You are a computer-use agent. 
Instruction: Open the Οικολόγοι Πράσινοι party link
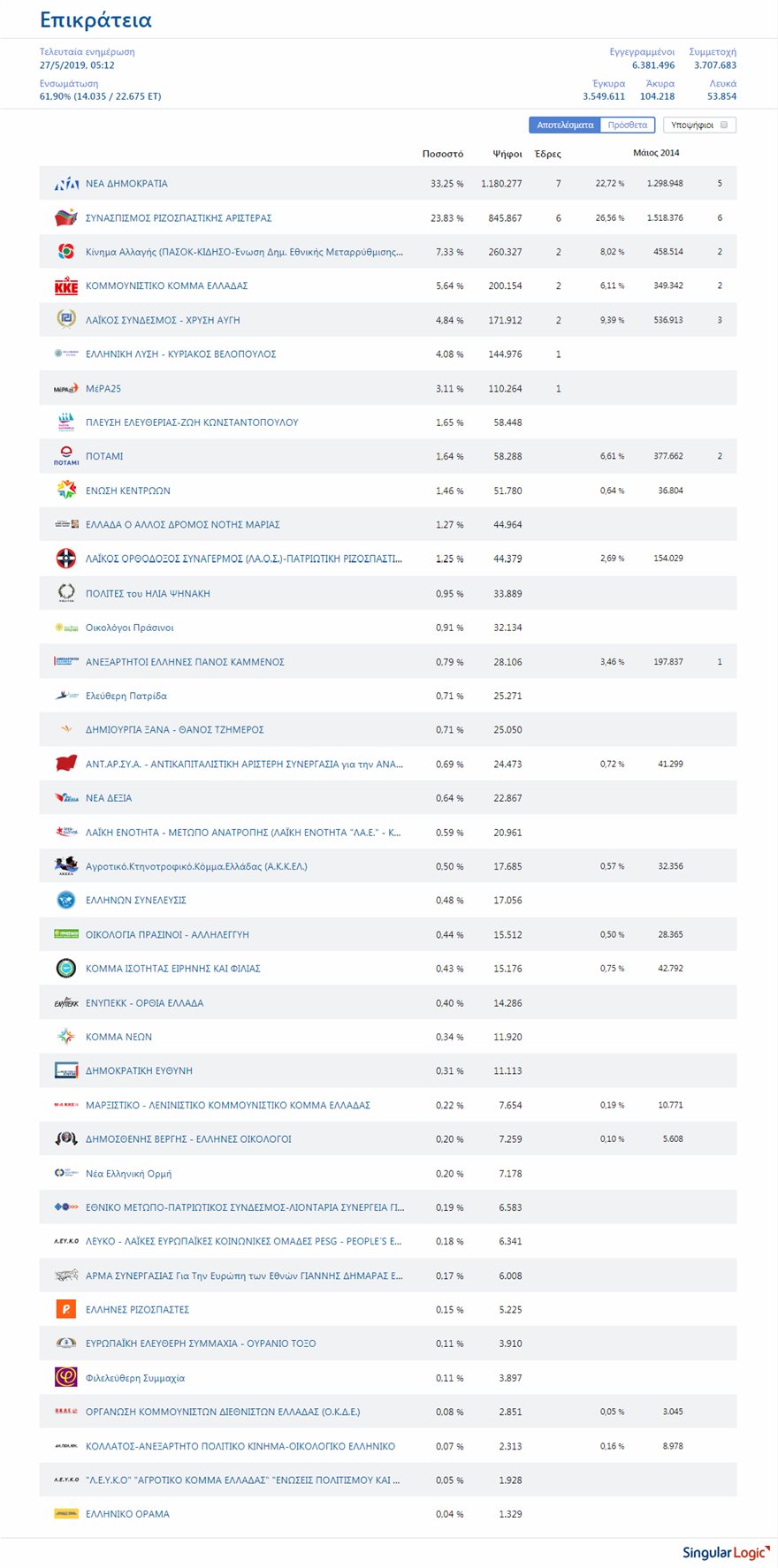pos(129,628)
